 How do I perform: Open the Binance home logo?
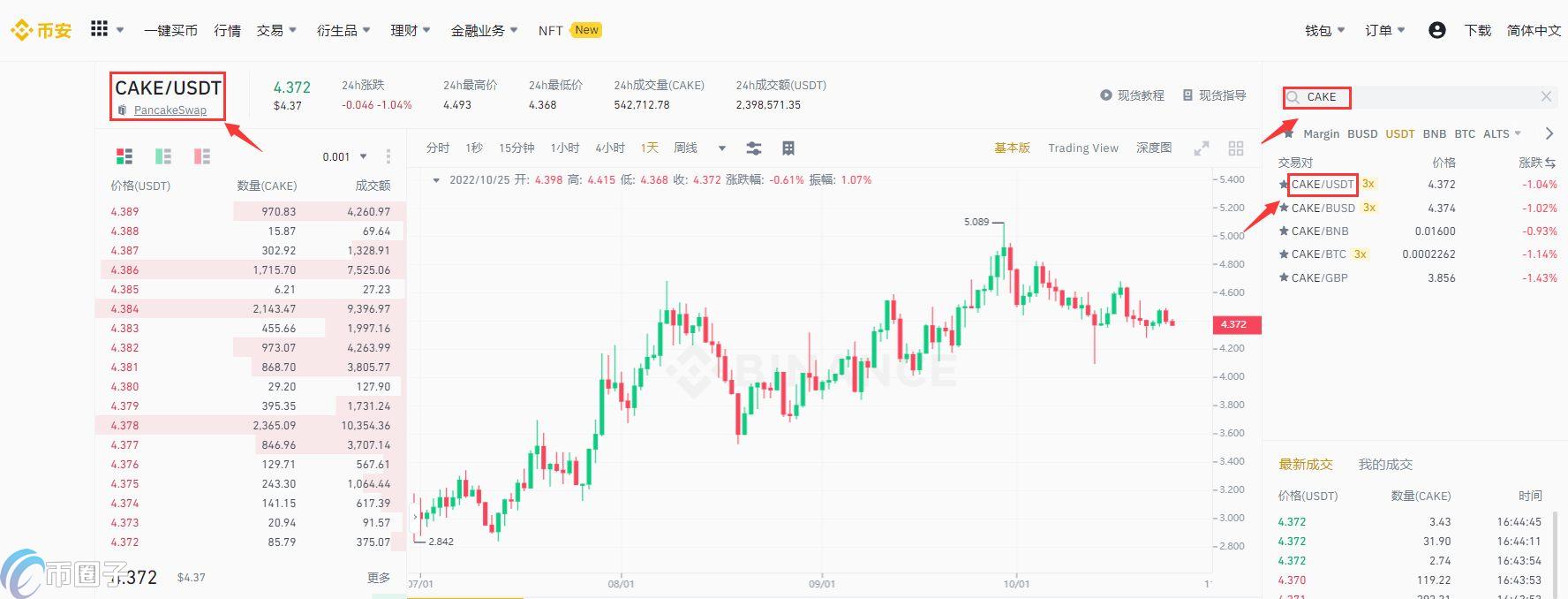[x=41, y=30]
